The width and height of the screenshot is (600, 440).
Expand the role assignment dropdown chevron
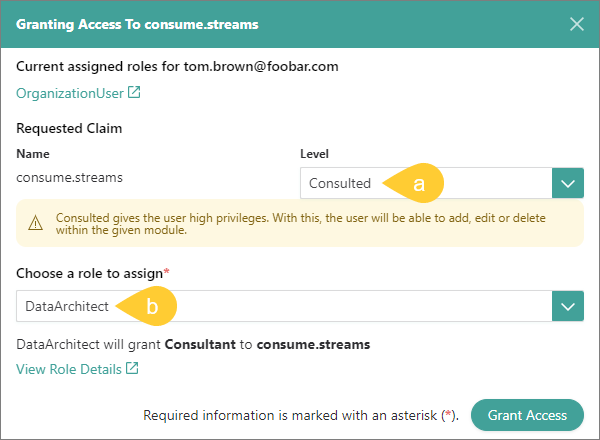(x=568, y=306)
